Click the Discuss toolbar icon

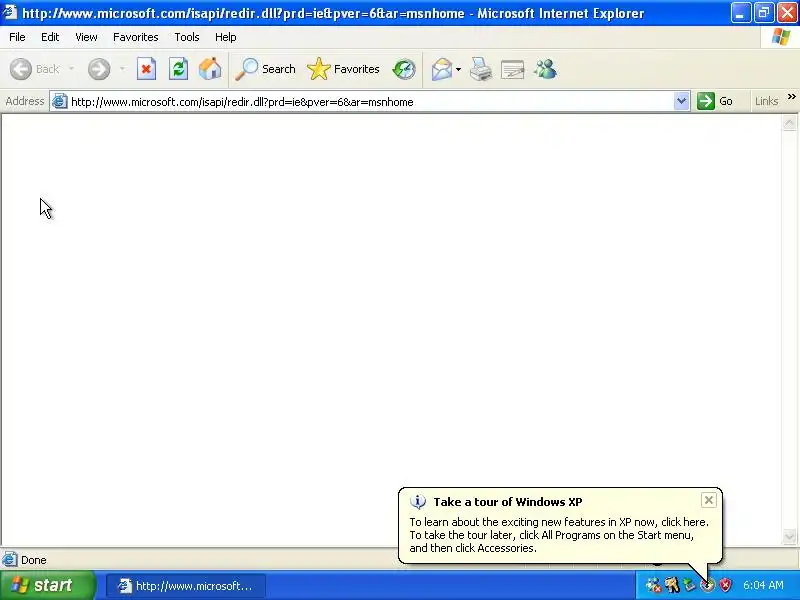[x=513, y=70]
